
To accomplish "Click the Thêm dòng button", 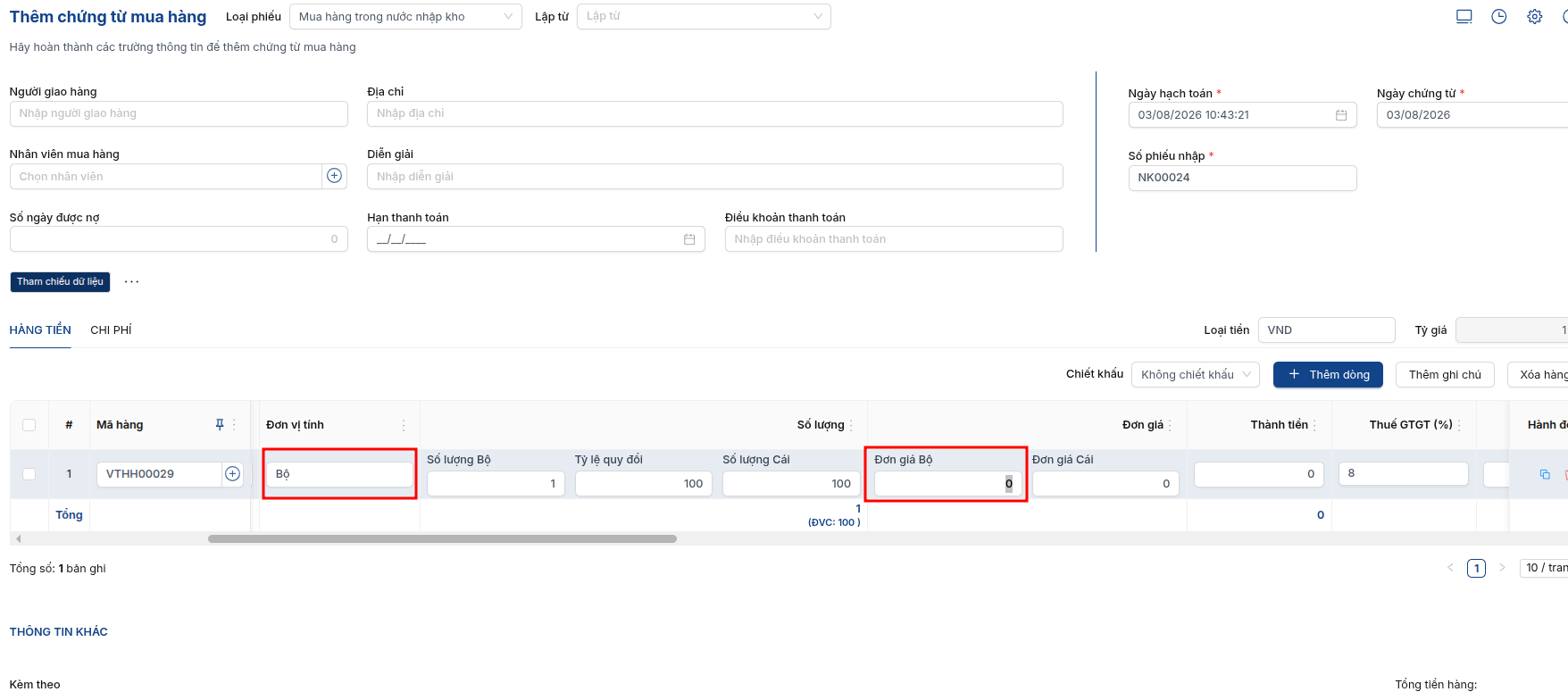I will tap(1328, 375).
